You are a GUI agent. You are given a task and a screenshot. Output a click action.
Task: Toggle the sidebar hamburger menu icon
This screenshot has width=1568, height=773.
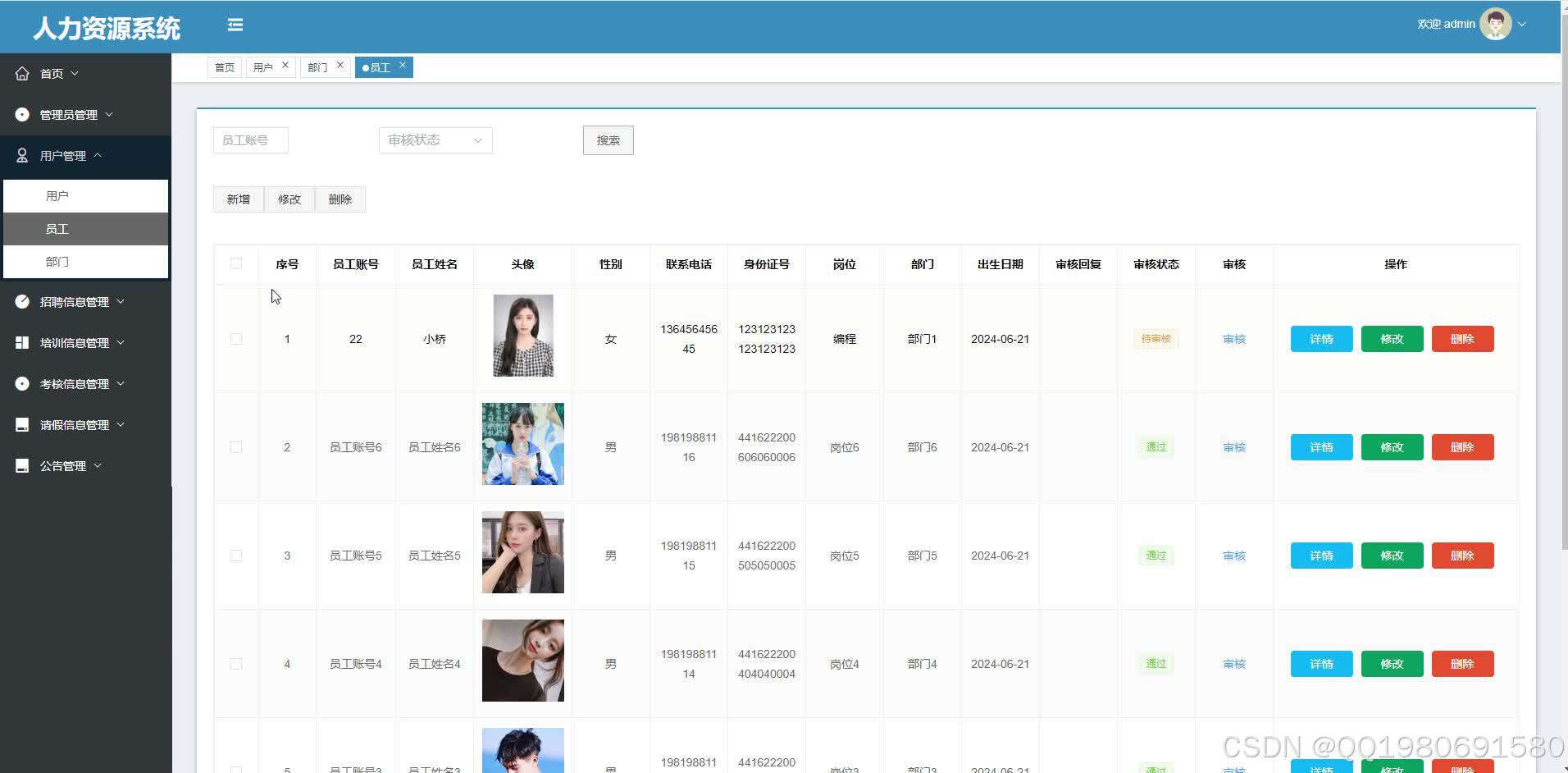[235, 25]
